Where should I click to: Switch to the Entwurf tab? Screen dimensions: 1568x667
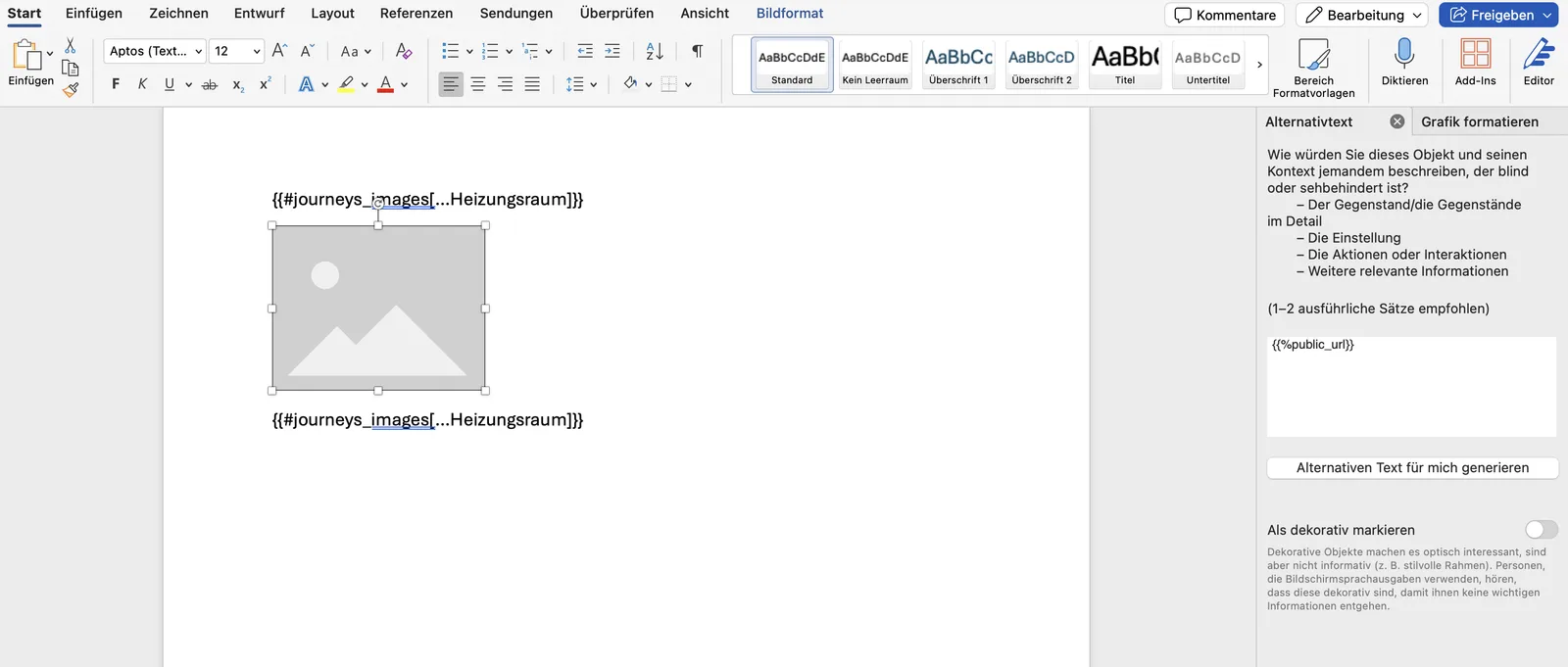click(259, 13)
